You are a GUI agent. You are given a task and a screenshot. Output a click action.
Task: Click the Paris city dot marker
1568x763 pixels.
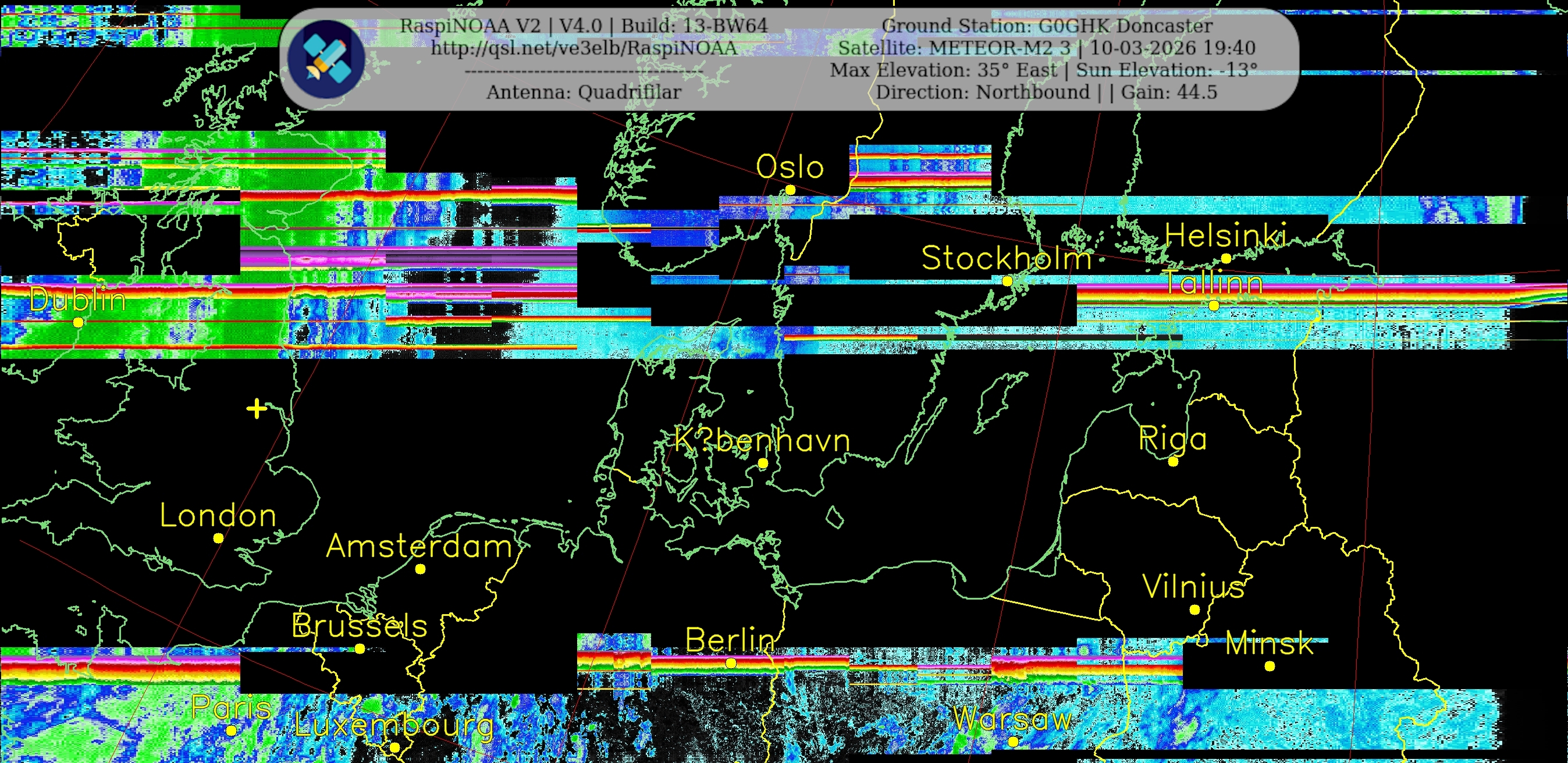click(x=231, y=730)
